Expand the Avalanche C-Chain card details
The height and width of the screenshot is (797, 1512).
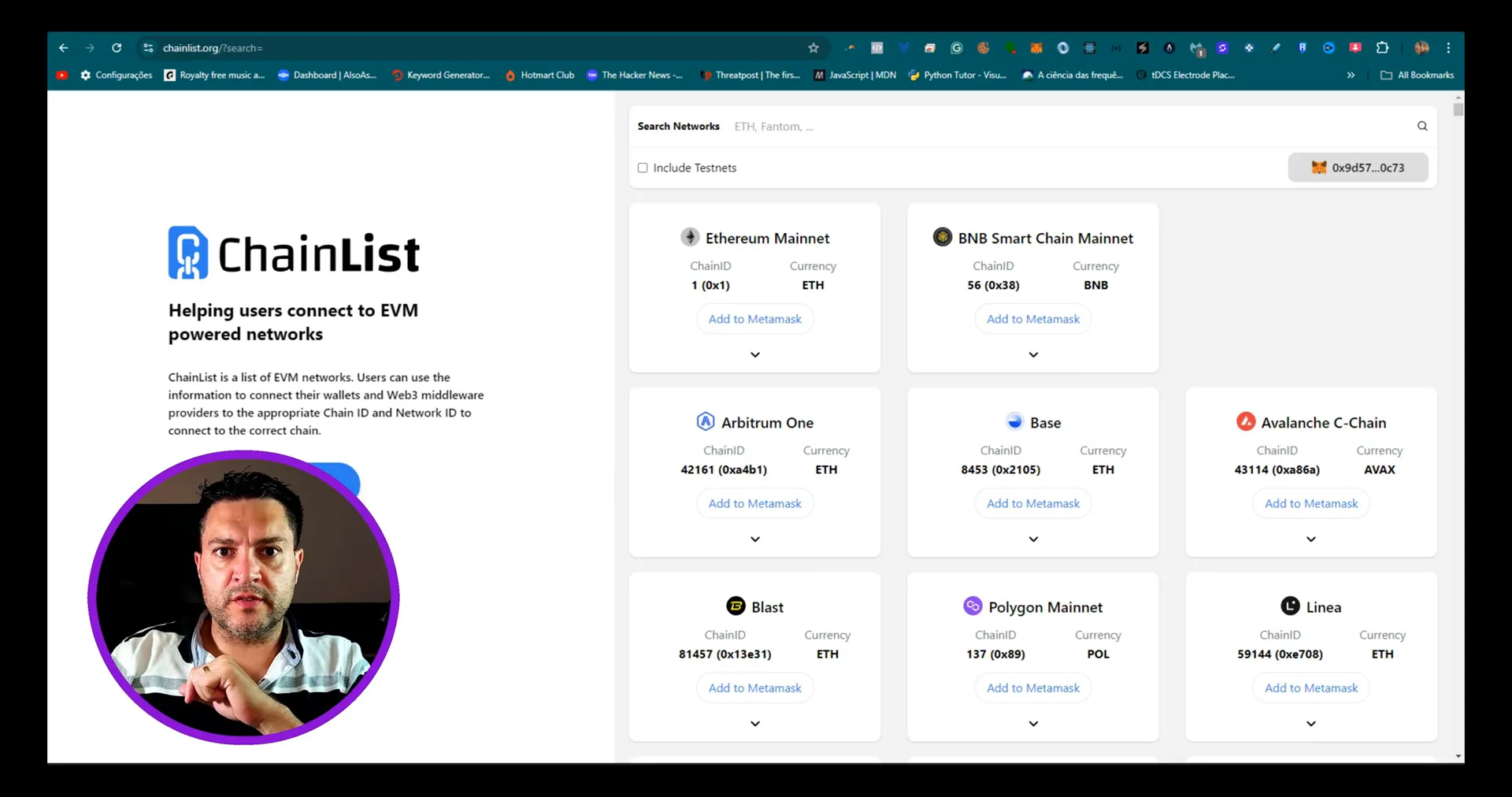point(1311,539)
